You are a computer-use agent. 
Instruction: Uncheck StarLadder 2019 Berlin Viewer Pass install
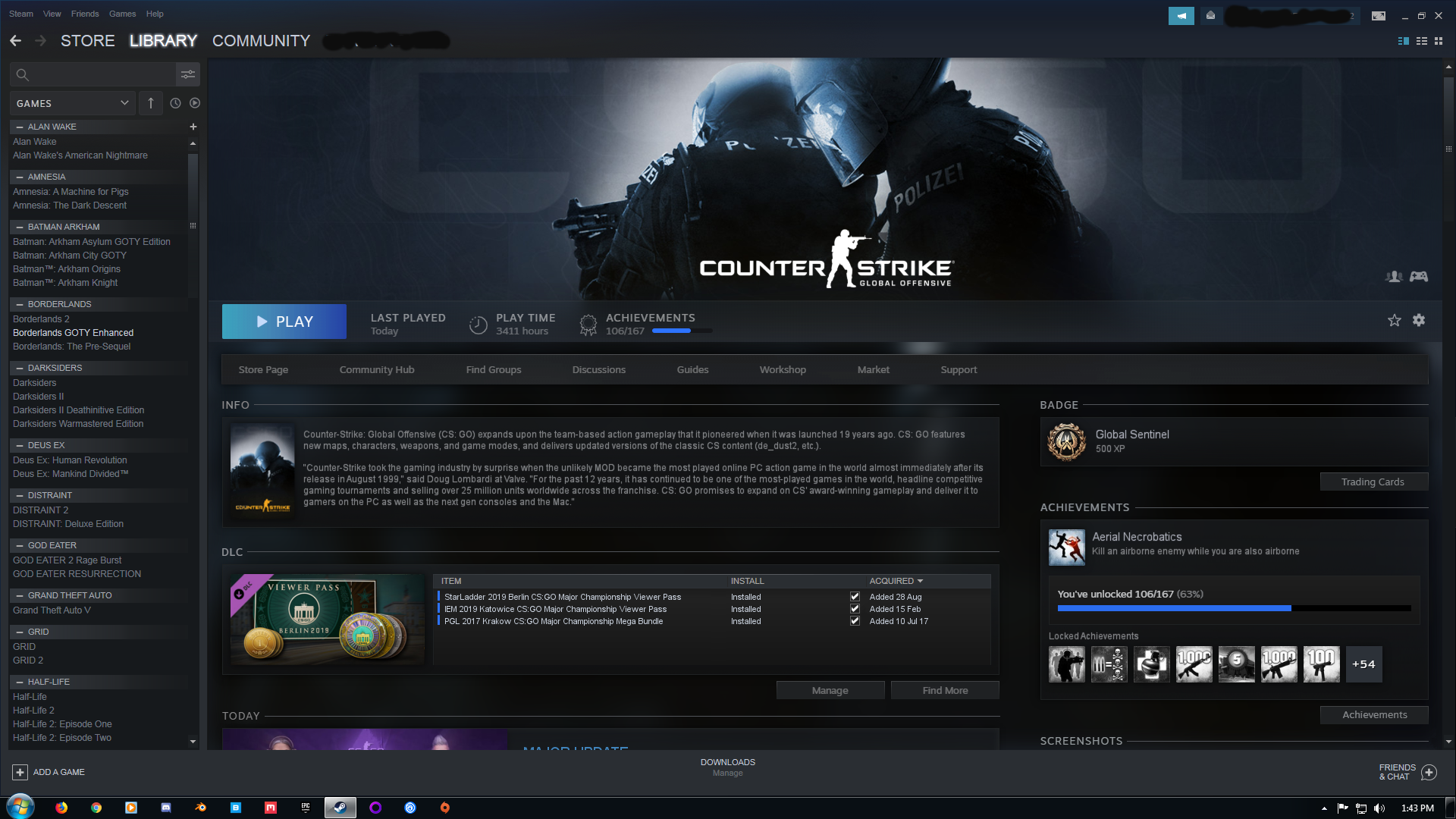point(855,597)
